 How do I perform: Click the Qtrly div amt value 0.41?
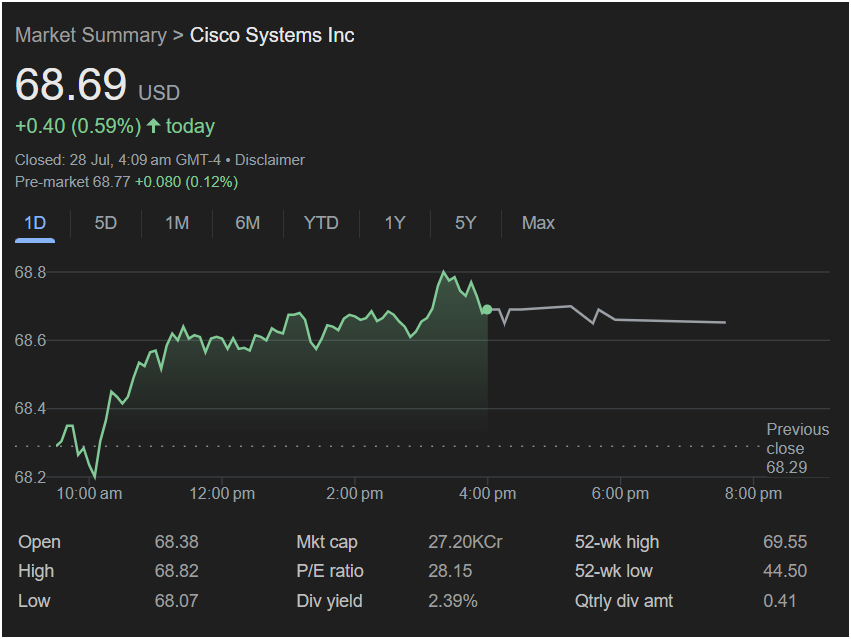(x=779, y=601)
